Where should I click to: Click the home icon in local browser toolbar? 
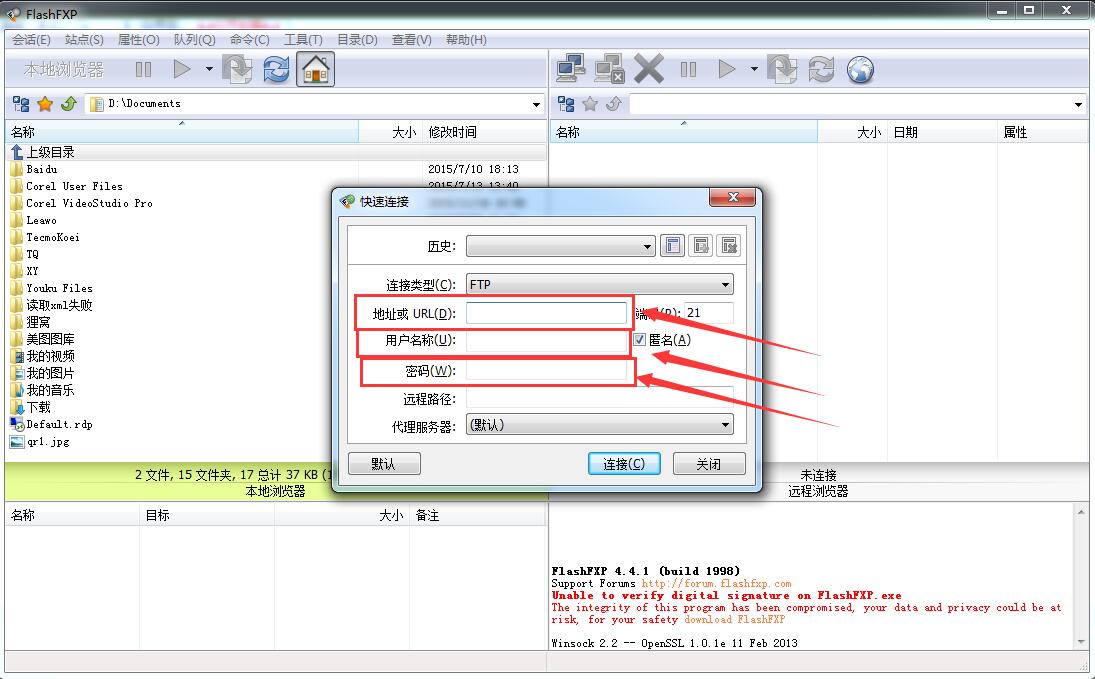click(x=315, y=69)
